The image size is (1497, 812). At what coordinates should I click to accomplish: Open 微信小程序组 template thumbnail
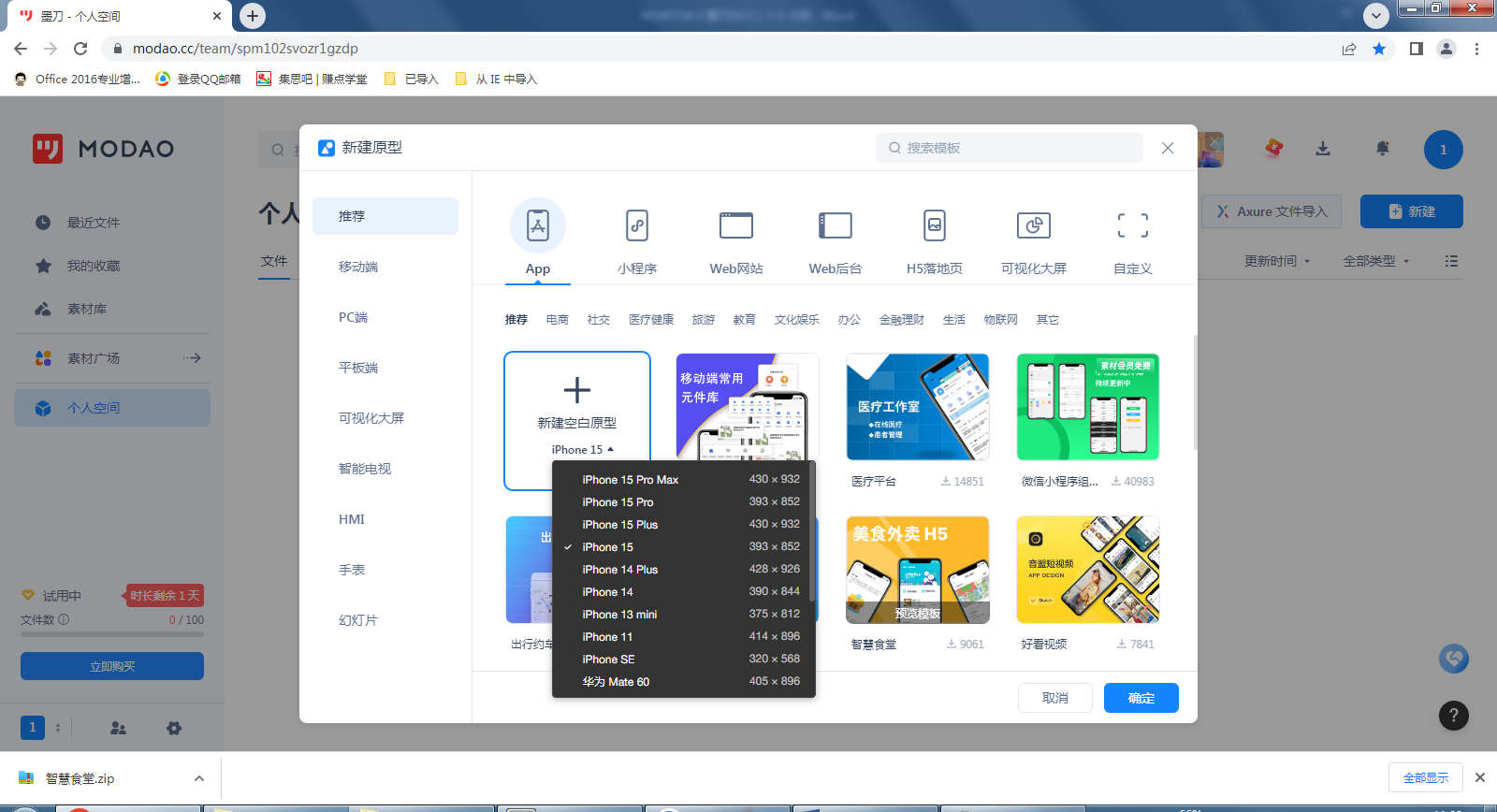[x=1088, y=407]
